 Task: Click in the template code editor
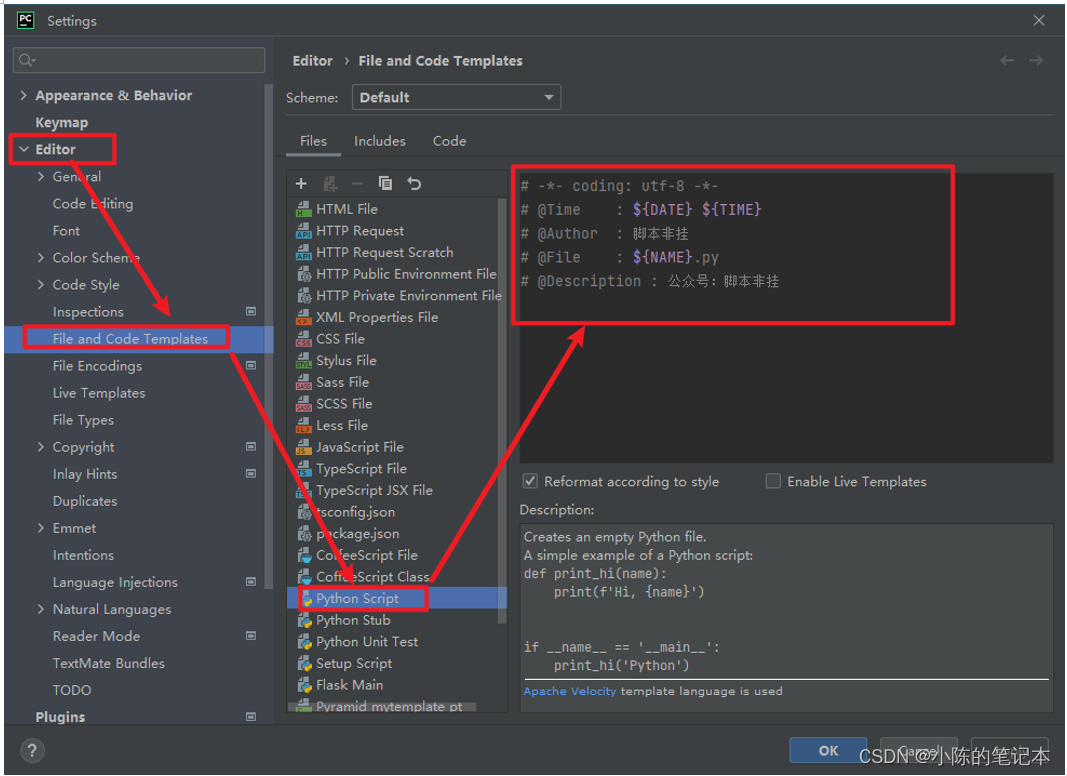[x=786, y=318]
